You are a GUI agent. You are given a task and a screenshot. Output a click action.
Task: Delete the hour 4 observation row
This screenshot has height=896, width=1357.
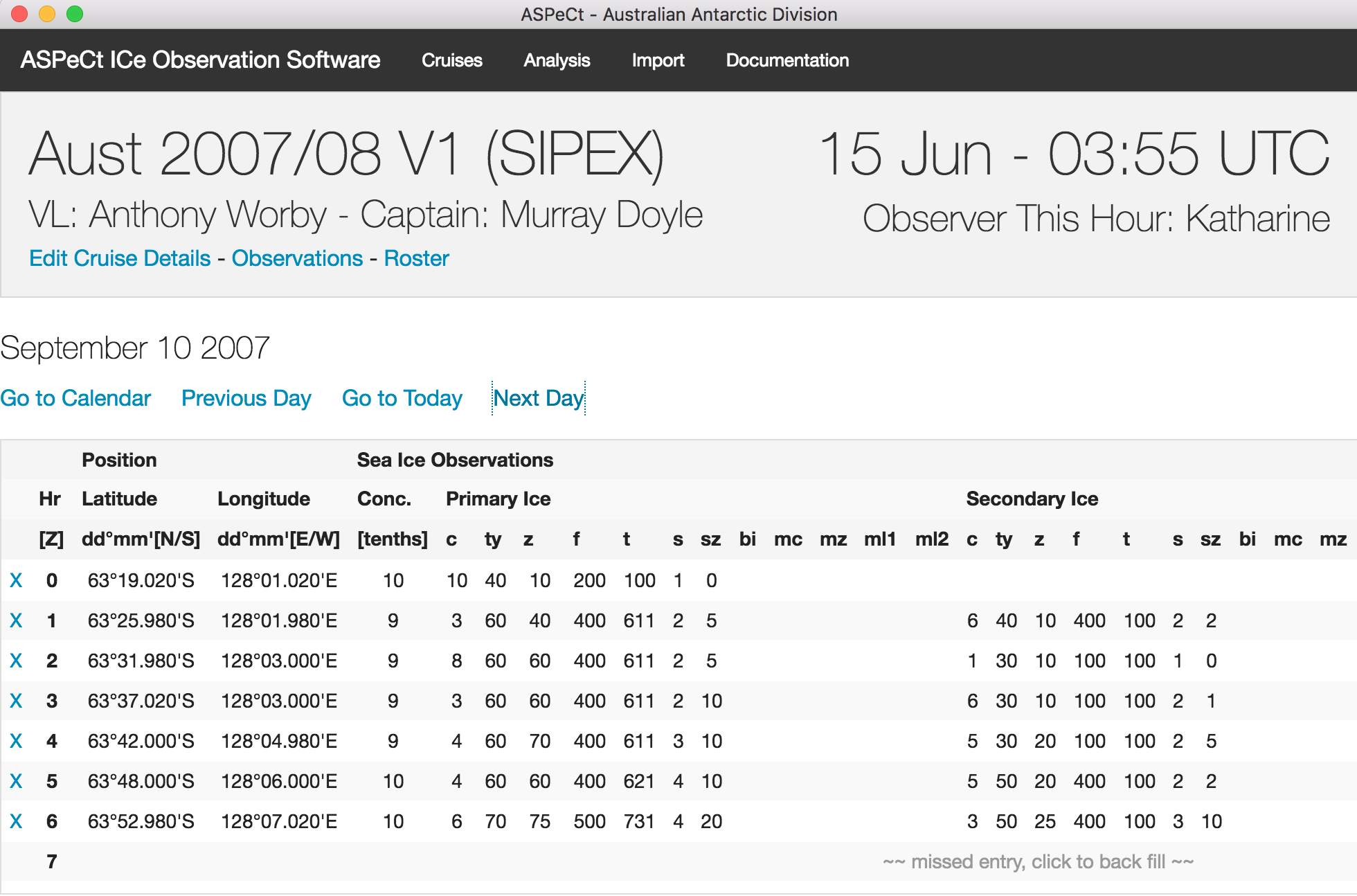coord(16,741)
